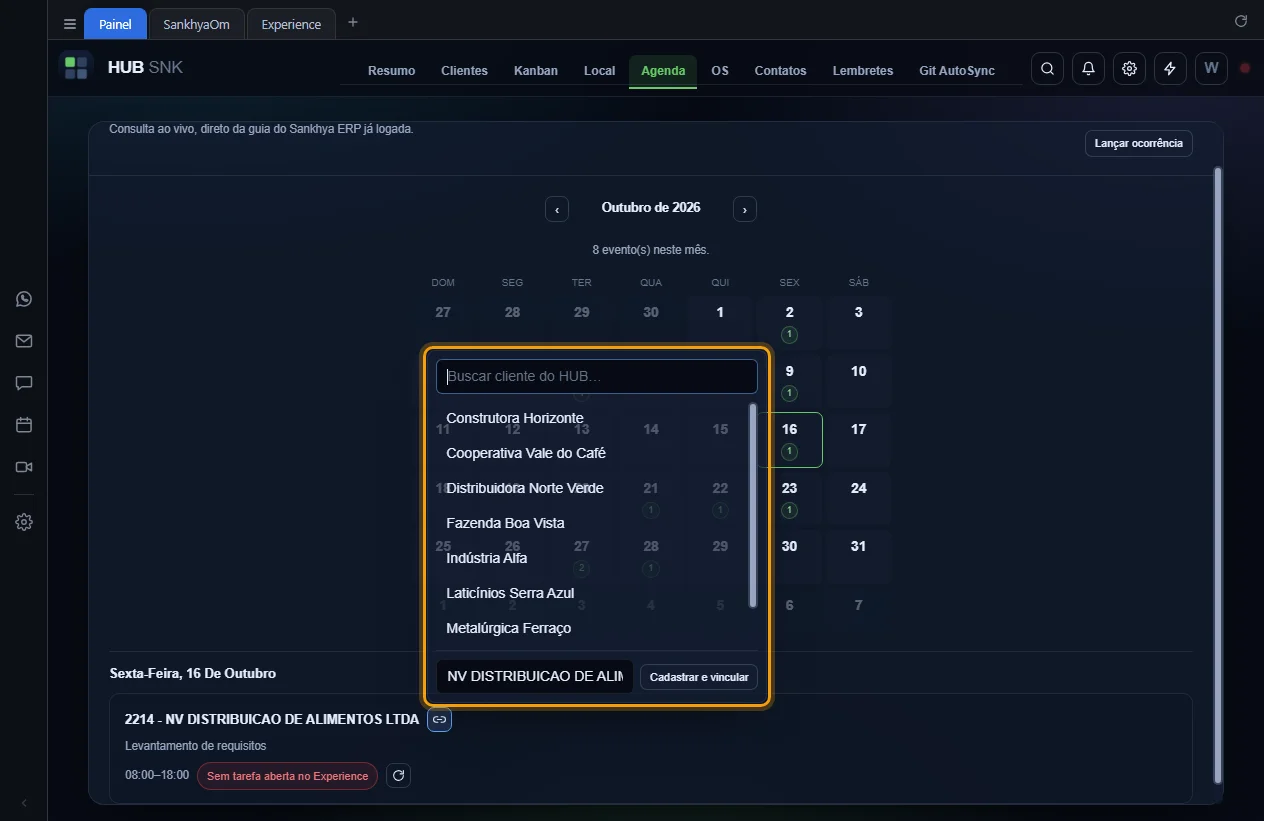Refresh the Experience task status icon
Image resolution: width=1264 pixels, height=821 pixels.
click(398, 775)
